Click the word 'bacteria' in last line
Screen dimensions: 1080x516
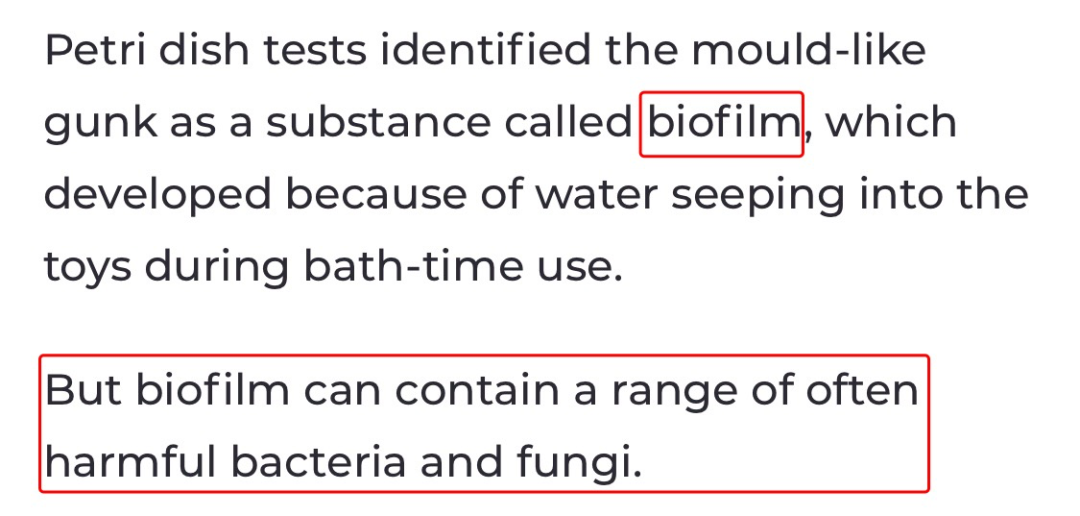(x=318, y=462)
